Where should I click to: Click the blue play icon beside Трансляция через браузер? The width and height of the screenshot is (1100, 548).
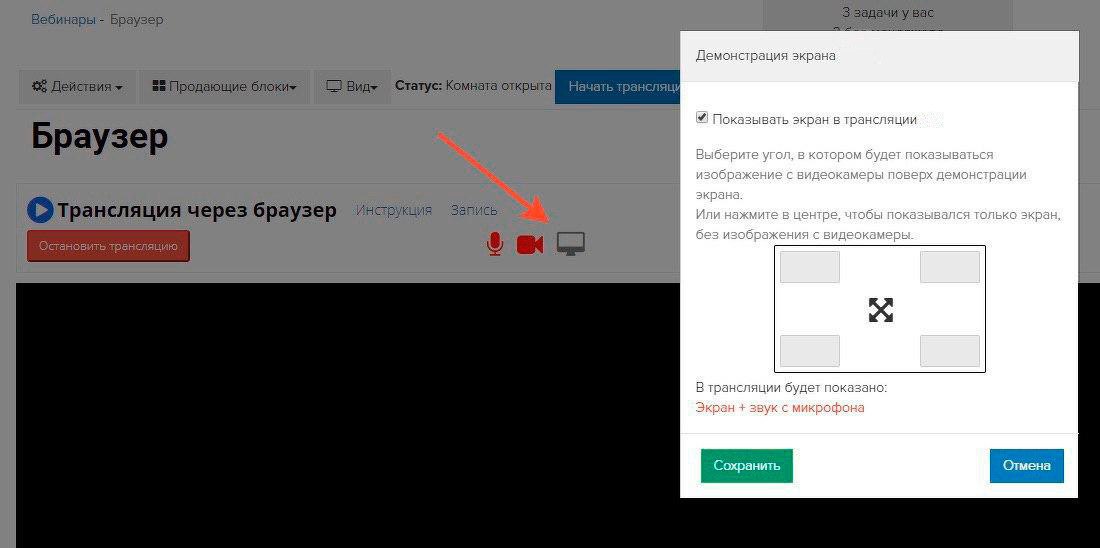click(x=40, y=209)
